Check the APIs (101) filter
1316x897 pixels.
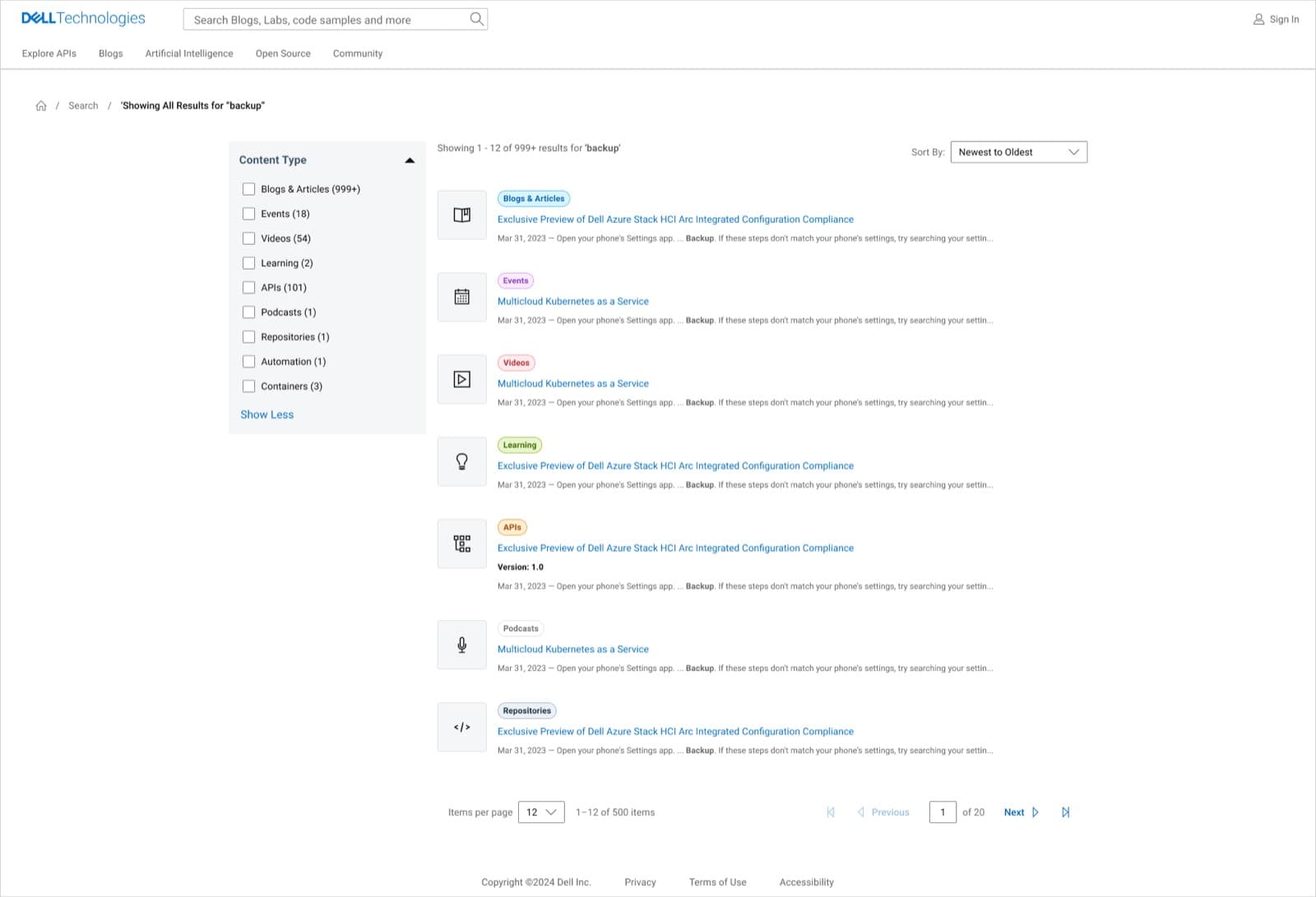248,288
